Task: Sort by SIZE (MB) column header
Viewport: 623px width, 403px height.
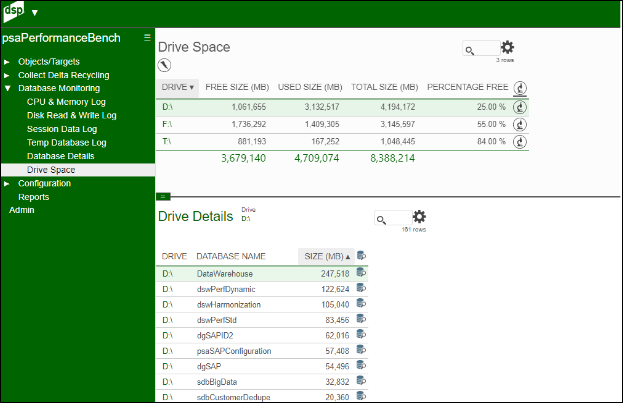Action: tap(326, 256)
